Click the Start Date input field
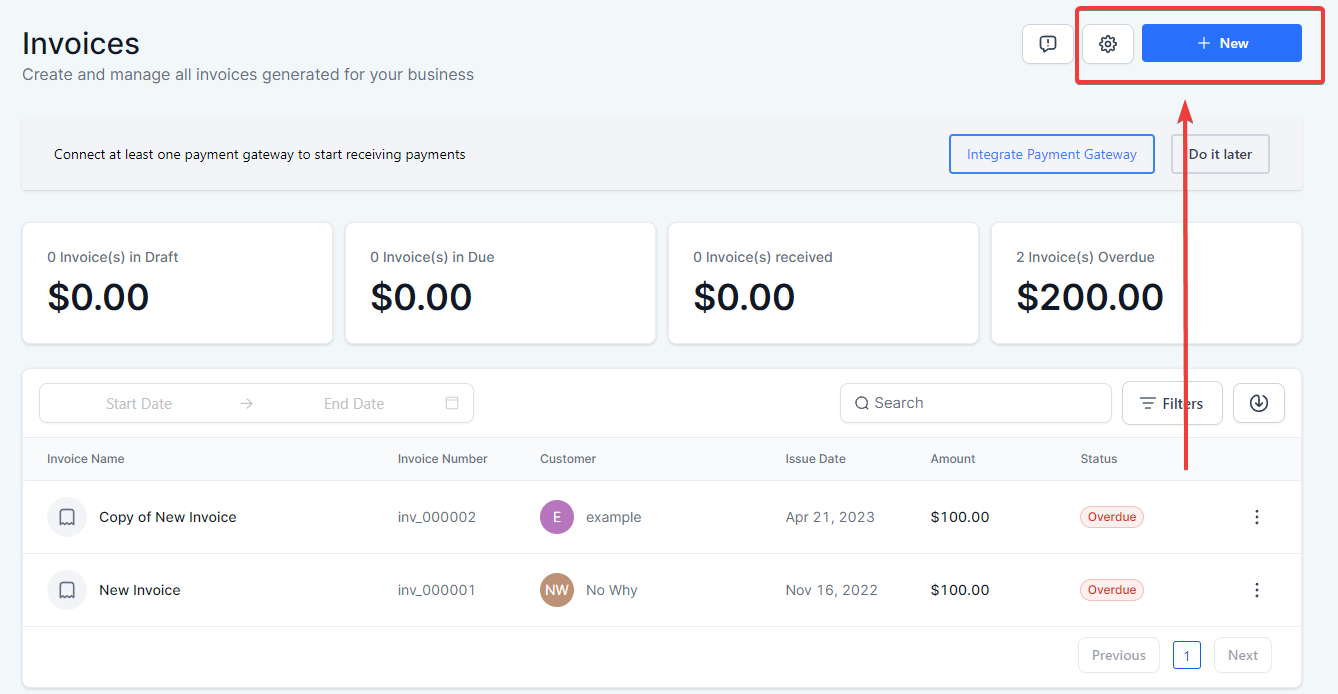The width and height of the screenshot is (1338, 694). [139, 402]
